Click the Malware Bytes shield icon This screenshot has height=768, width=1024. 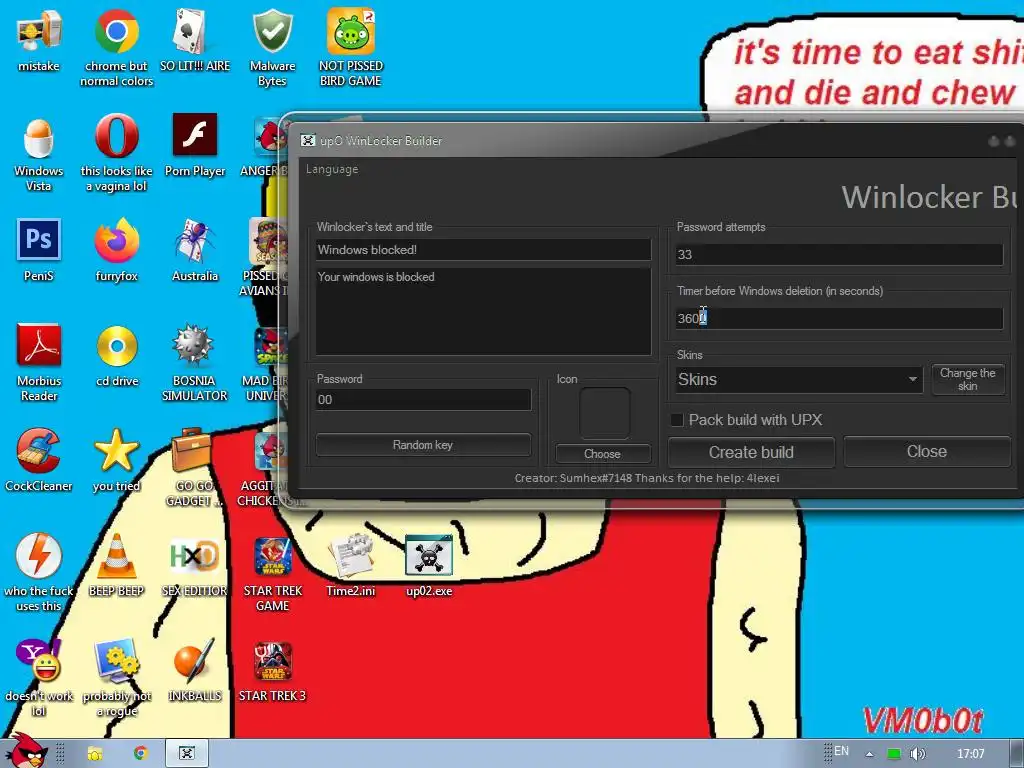[x=272, y=31]
